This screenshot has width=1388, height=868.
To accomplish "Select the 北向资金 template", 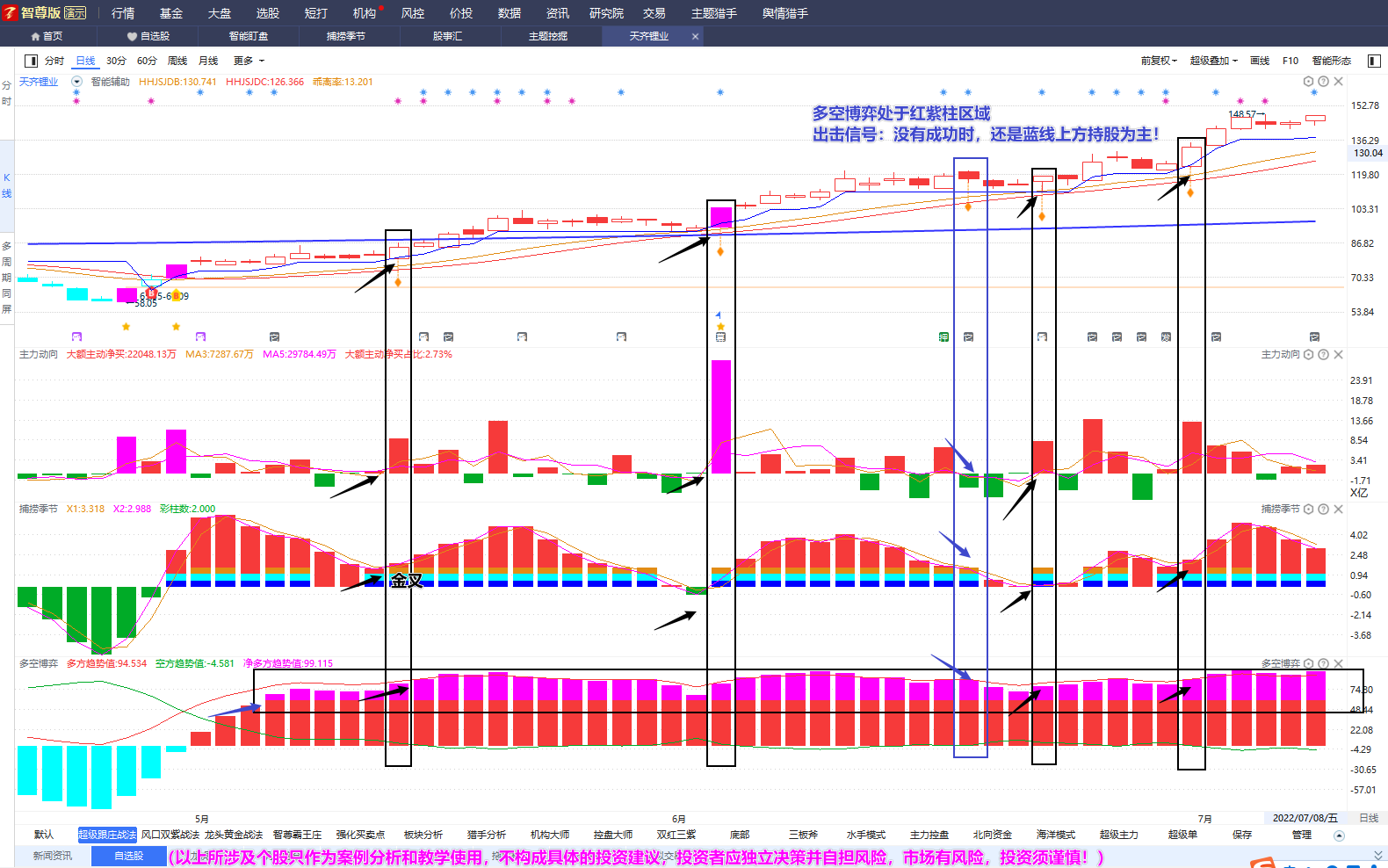I will pos(993,835).
